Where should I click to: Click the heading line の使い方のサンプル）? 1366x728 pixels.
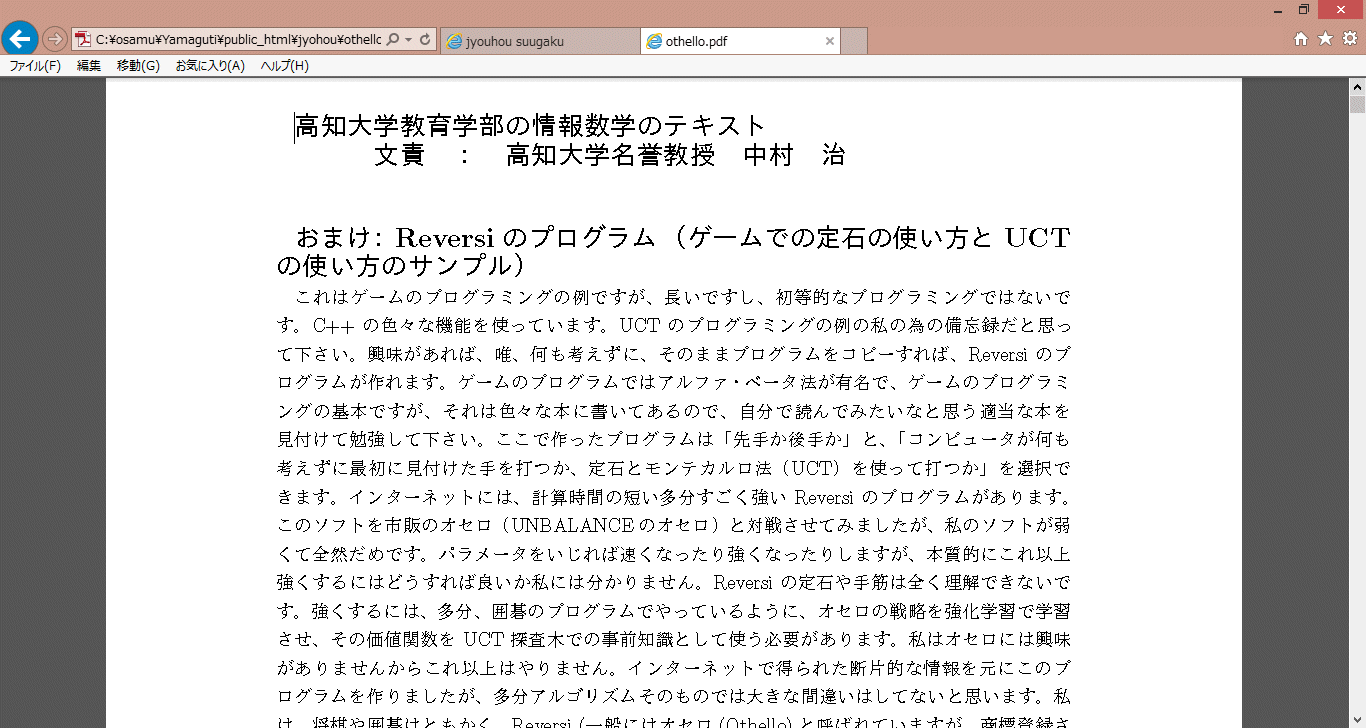[401, 266]
